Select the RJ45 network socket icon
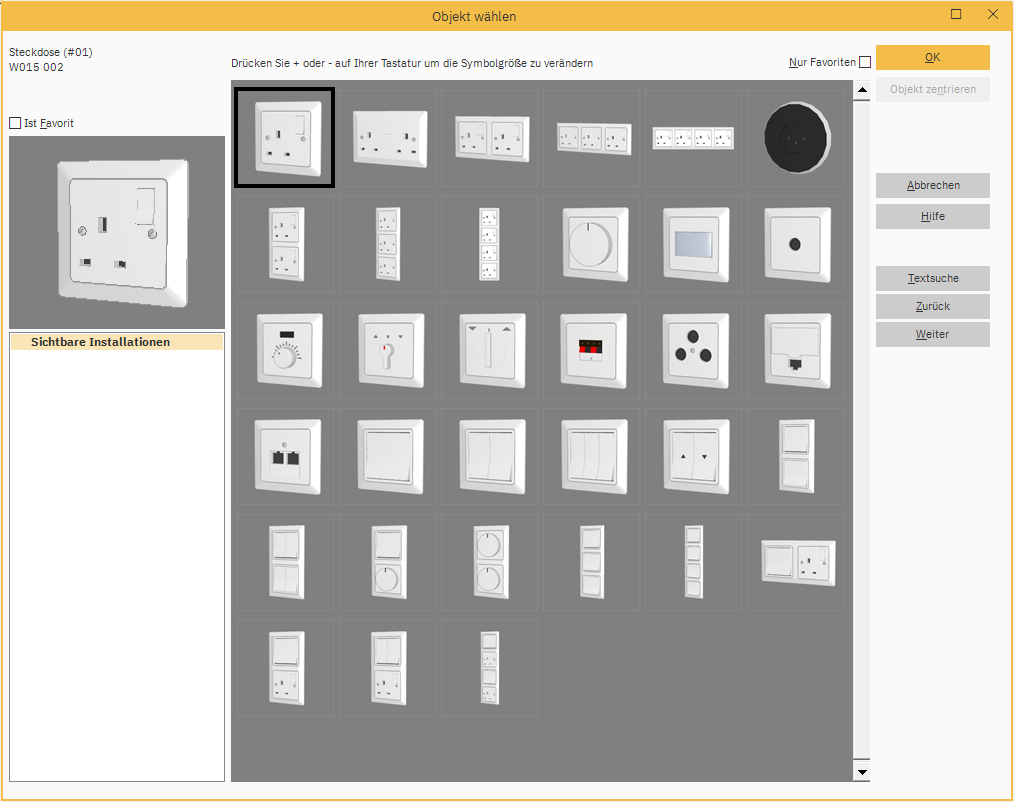The image size is (1014, 802). (x=795, y=352)
